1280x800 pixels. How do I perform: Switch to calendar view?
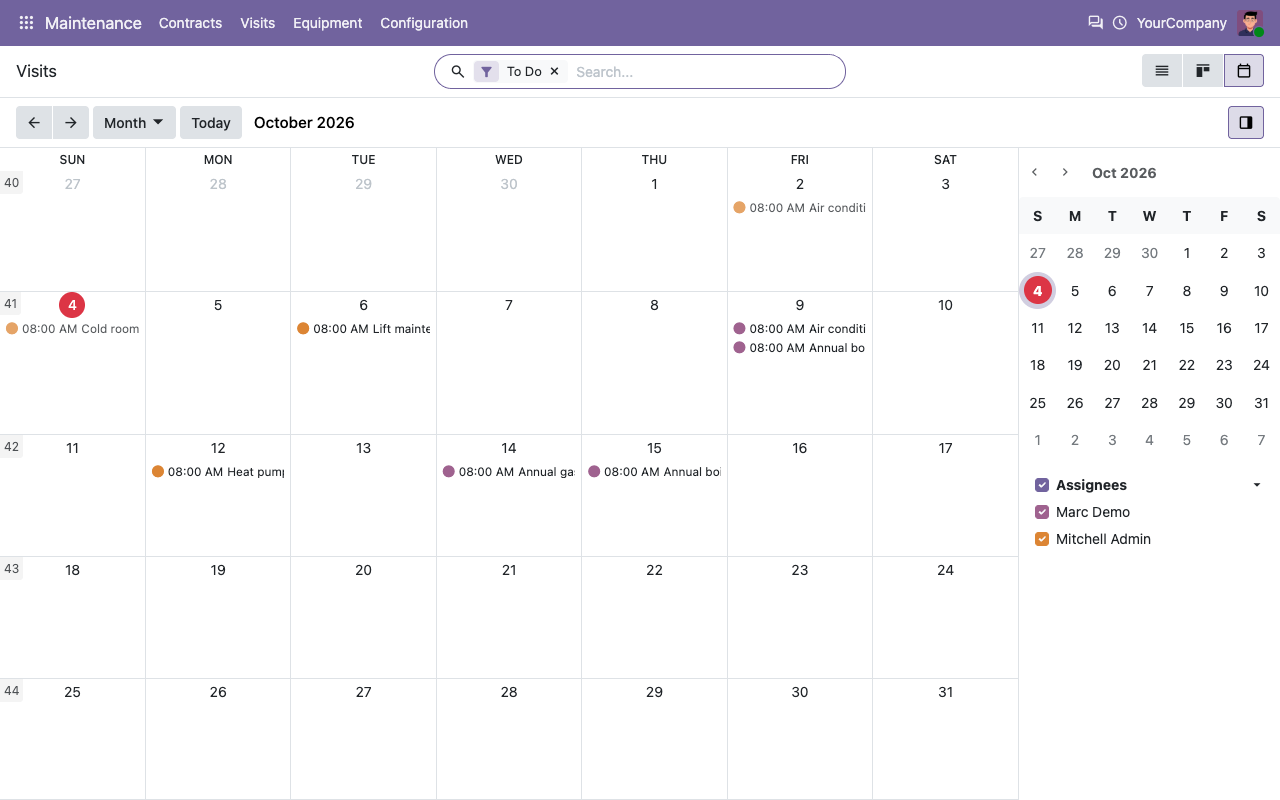(1244, 71)
